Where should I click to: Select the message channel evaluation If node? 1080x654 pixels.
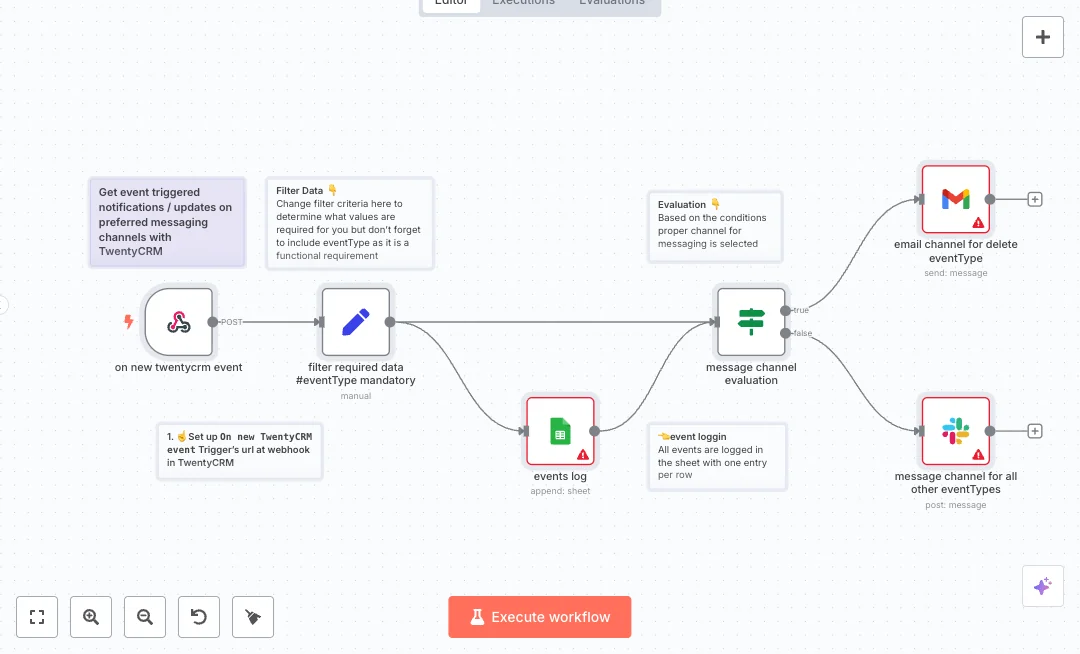click(x=751, y=322)
